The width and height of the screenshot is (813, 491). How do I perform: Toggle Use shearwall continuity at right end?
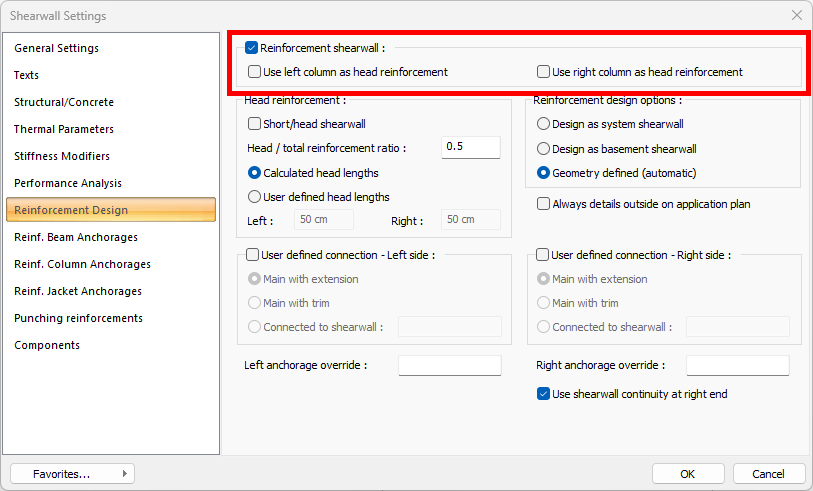544,394
